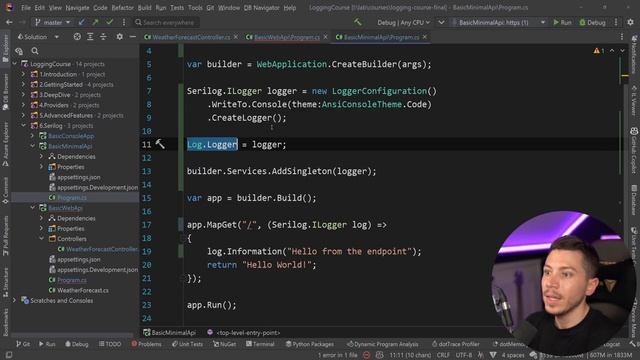Click the Commit checkmark icon

(109, 22)
